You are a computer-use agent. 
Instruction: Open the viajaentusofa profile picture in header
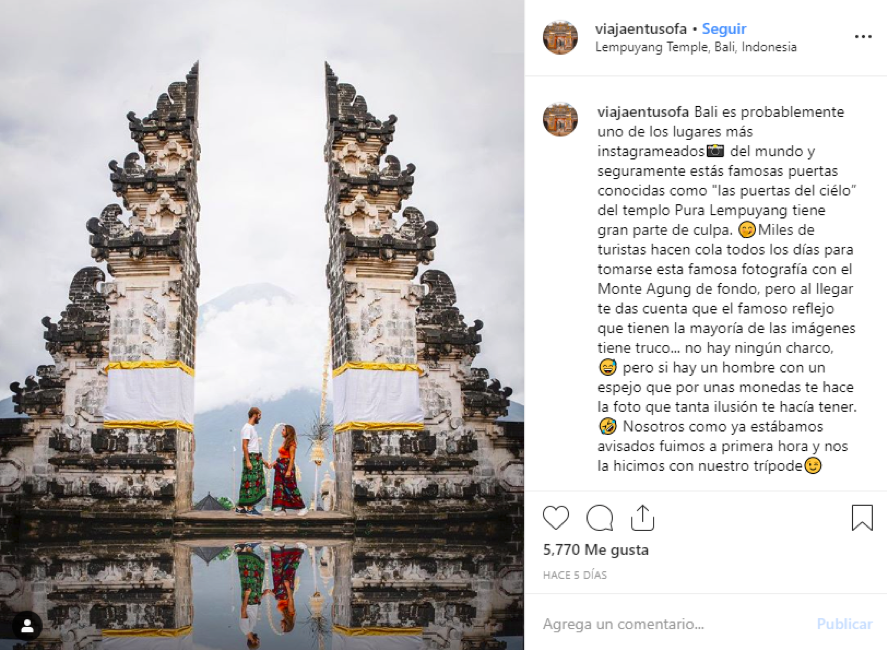(x=560, y=37)
